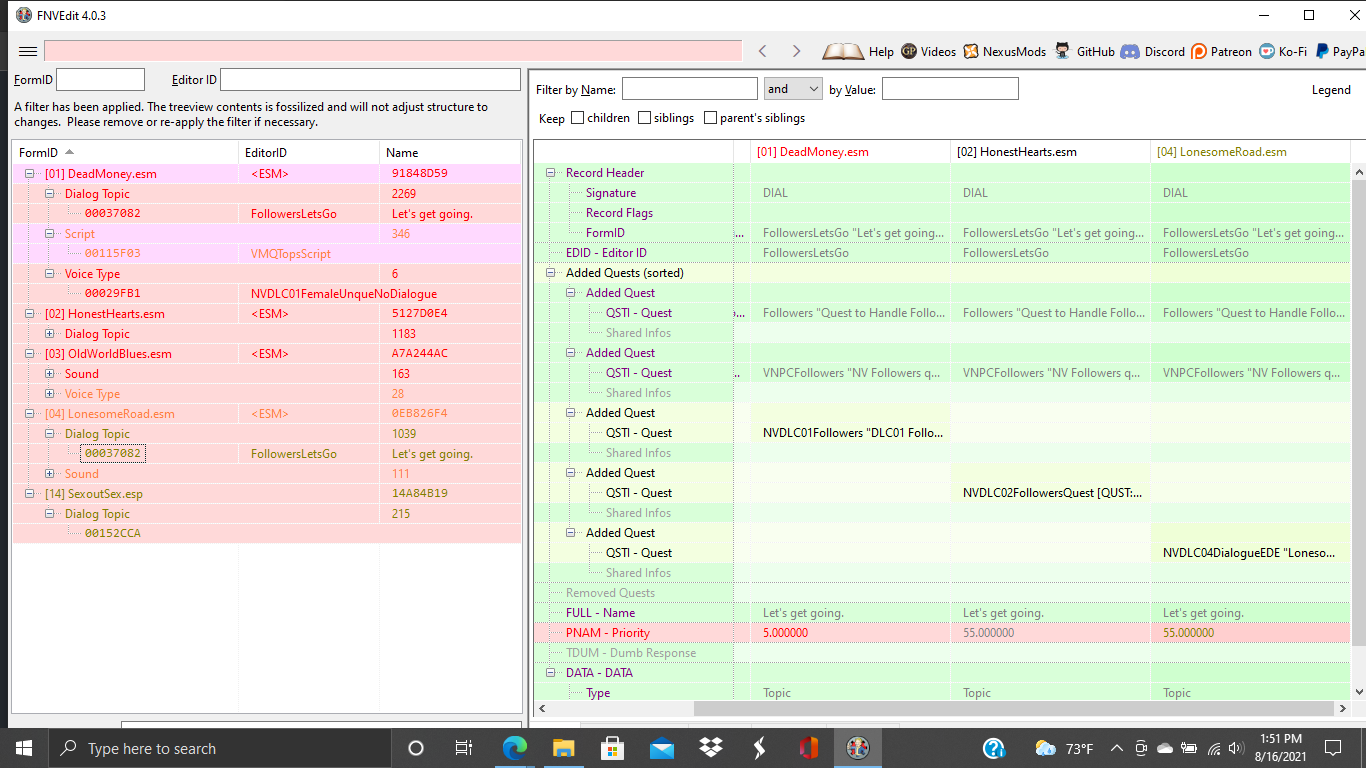The height and width of the screenshot is (768, 1366).
Task: Open the volume control in the tray
Action: click(1237, 748)
